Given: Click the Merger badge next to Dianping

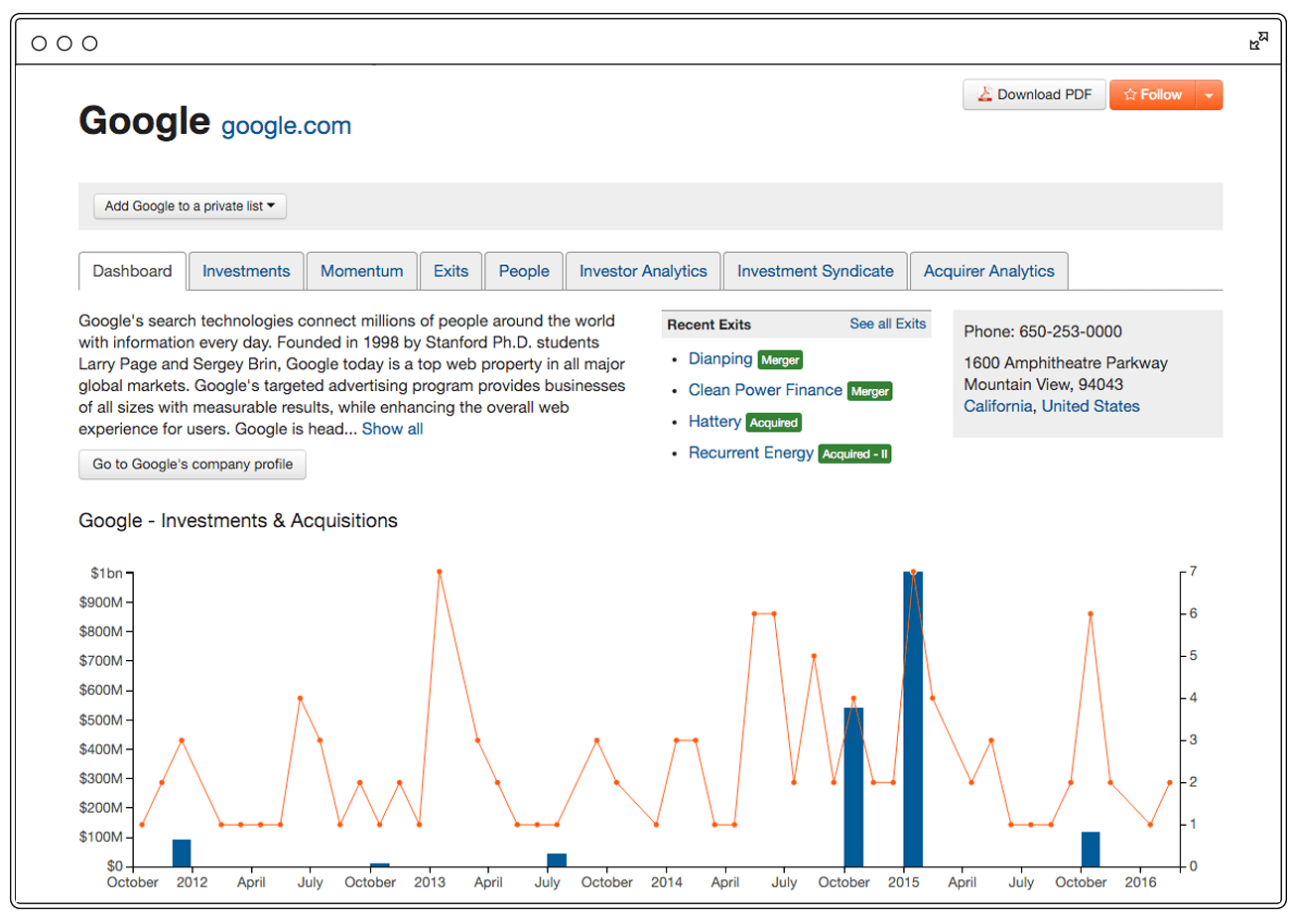Looking at the screenshot, I should [780, 360].
